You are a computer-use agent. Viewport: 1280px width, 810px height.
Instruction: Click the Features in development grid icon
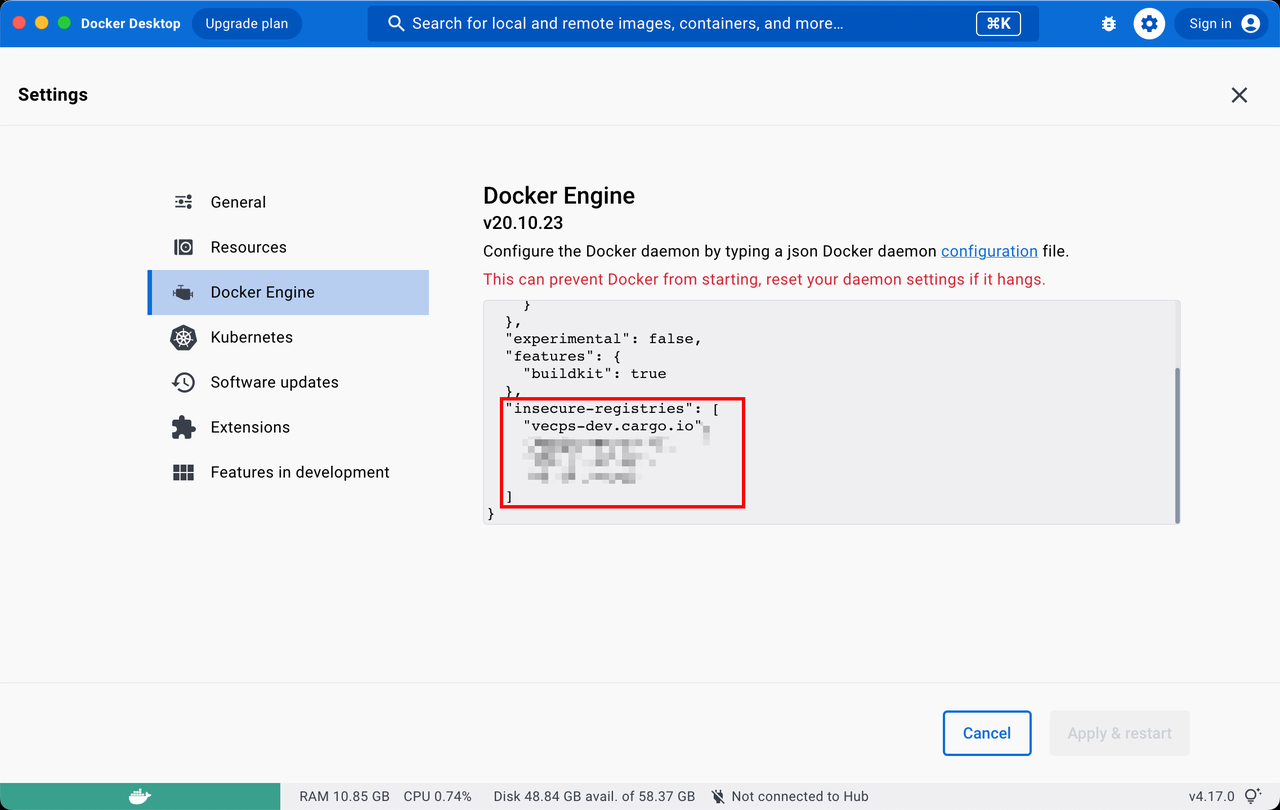[x=183, y=472]
